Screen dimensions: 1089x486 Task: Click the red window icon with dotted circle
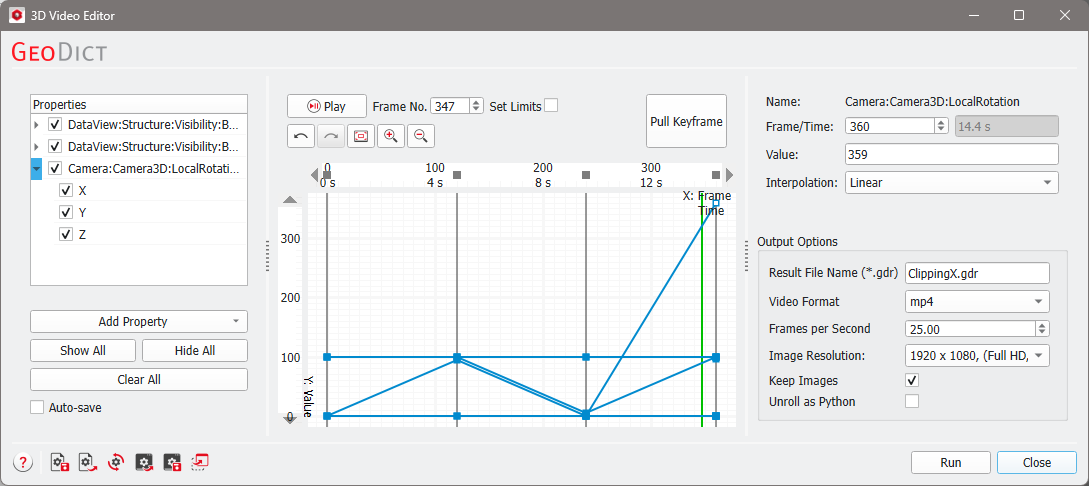tap(200, 462)
